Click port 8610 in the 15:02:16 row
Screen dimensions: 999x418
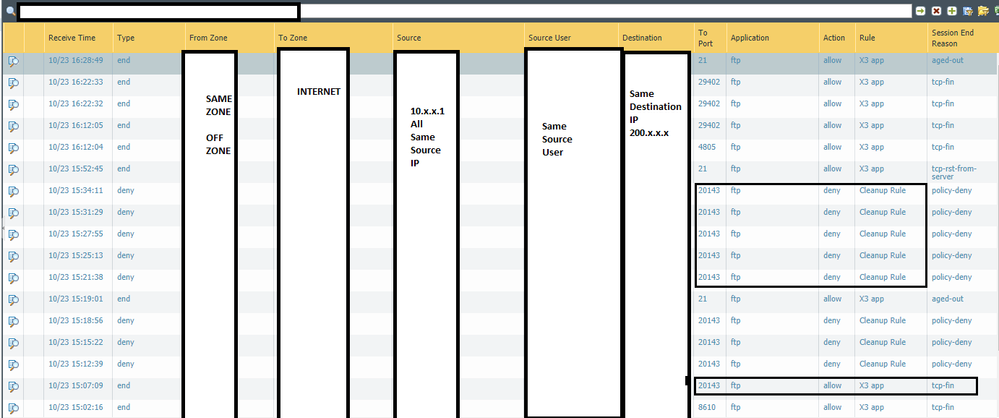tap(707, 407)
